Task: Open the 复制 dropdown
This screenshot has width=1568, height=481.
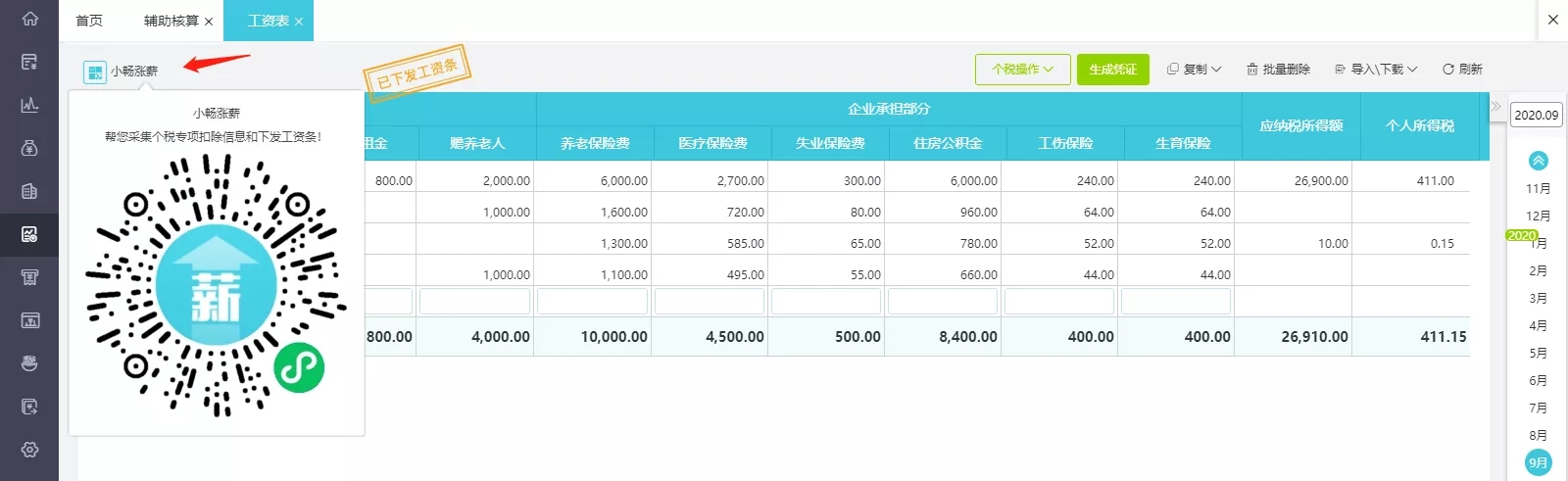Action: pyautogui.click(x=1194, y=70)
